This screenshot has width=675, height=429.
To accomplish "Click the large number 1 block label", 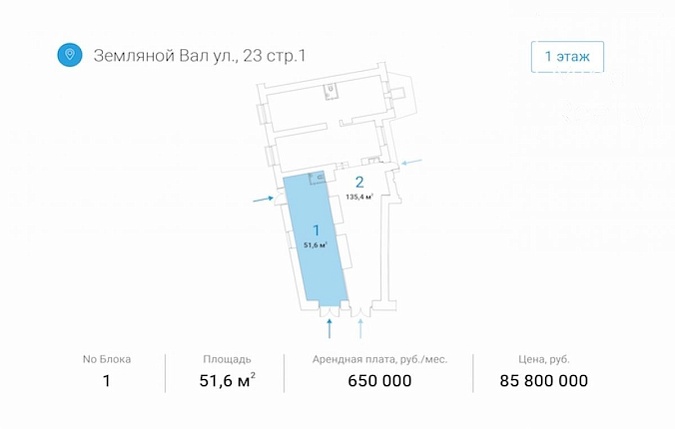I will click(316, 231).
